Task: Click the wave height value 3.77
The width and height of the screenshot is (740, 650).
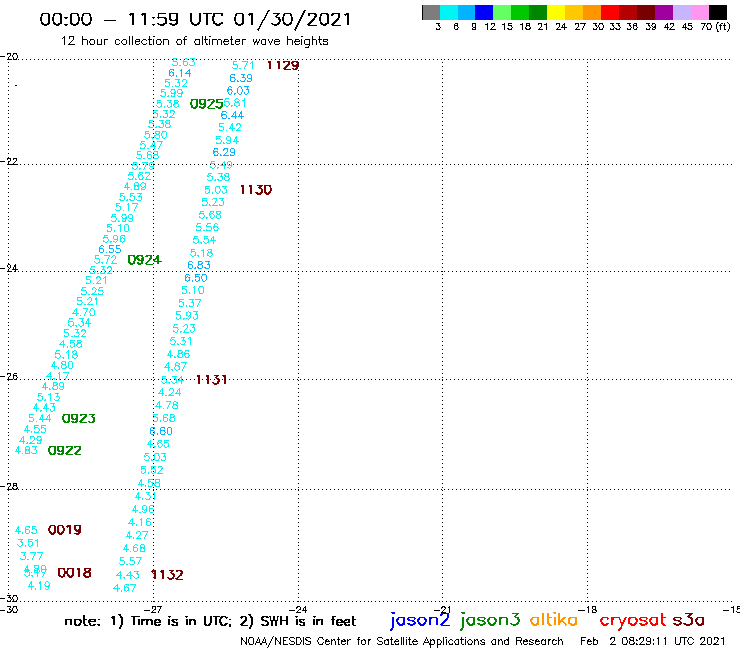Action: click(32, 556)
